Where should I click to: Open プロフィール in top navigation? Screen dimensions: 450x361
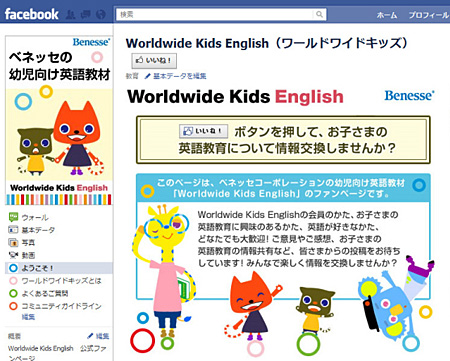[x=429, y=15]
